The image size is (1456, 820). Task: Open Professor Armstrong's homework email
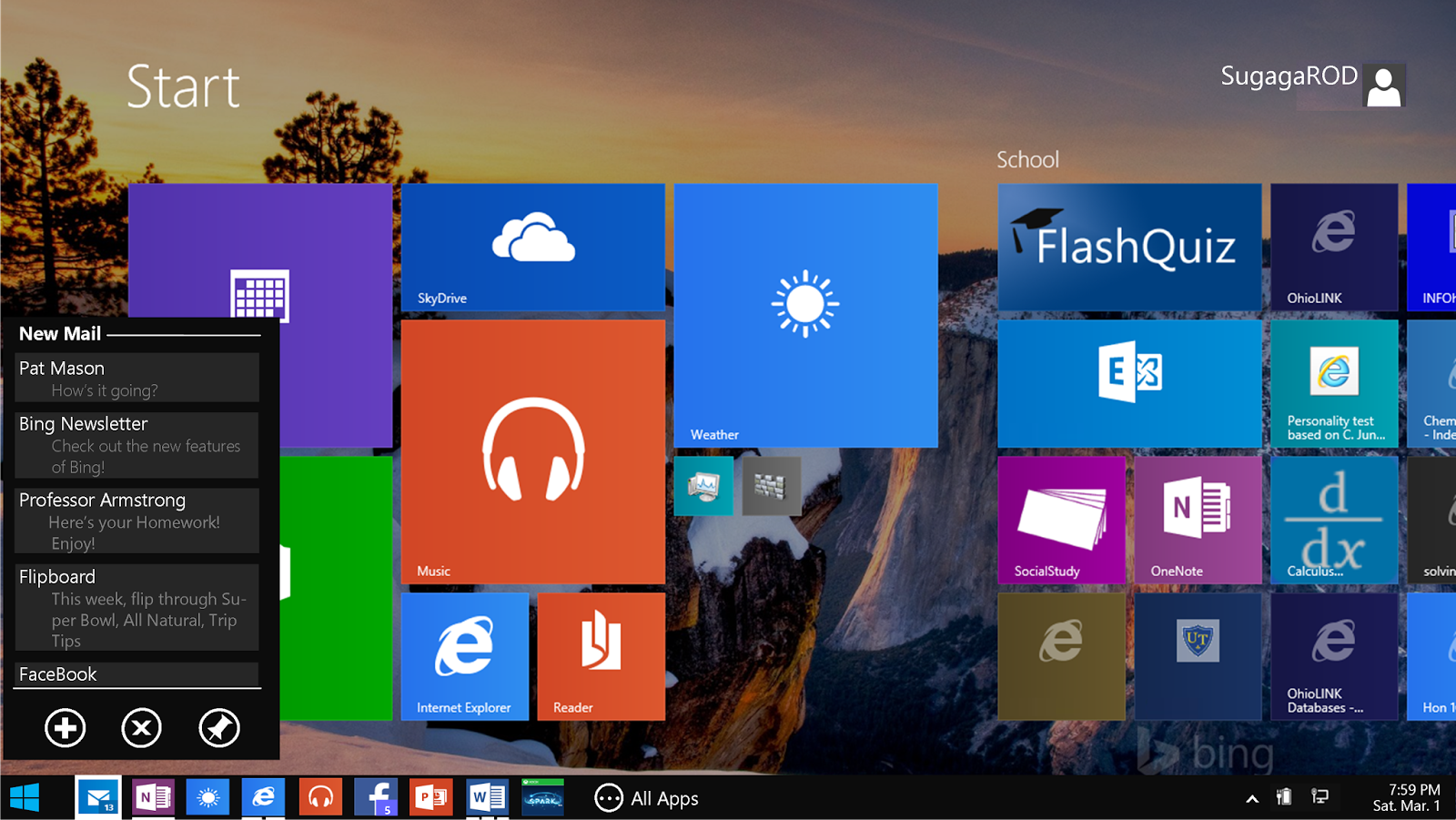(136, 520)
